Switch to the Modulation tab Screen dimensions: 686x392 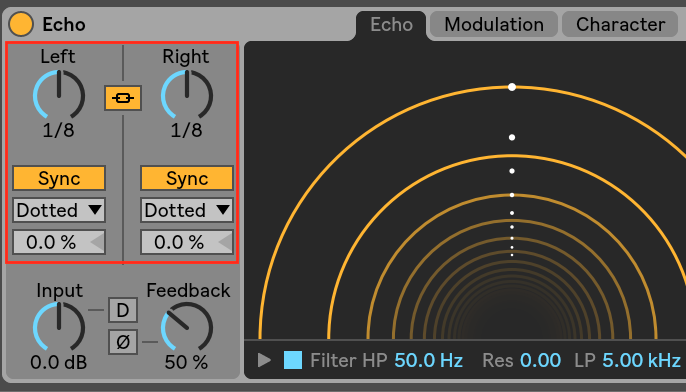pyautogui.click(x=494, y=24)
